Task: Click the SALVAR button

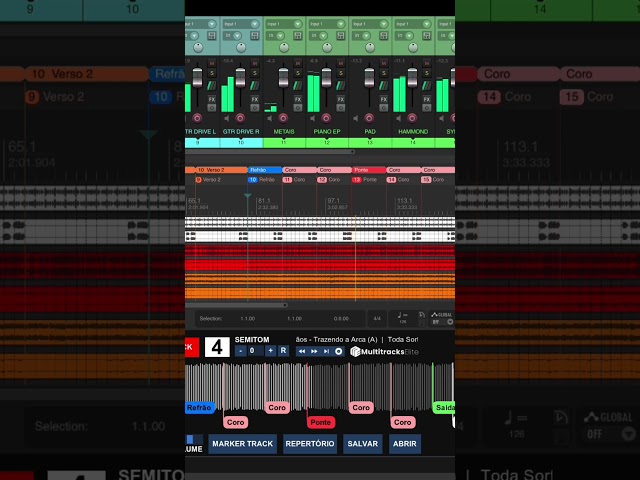Action: 362,444
